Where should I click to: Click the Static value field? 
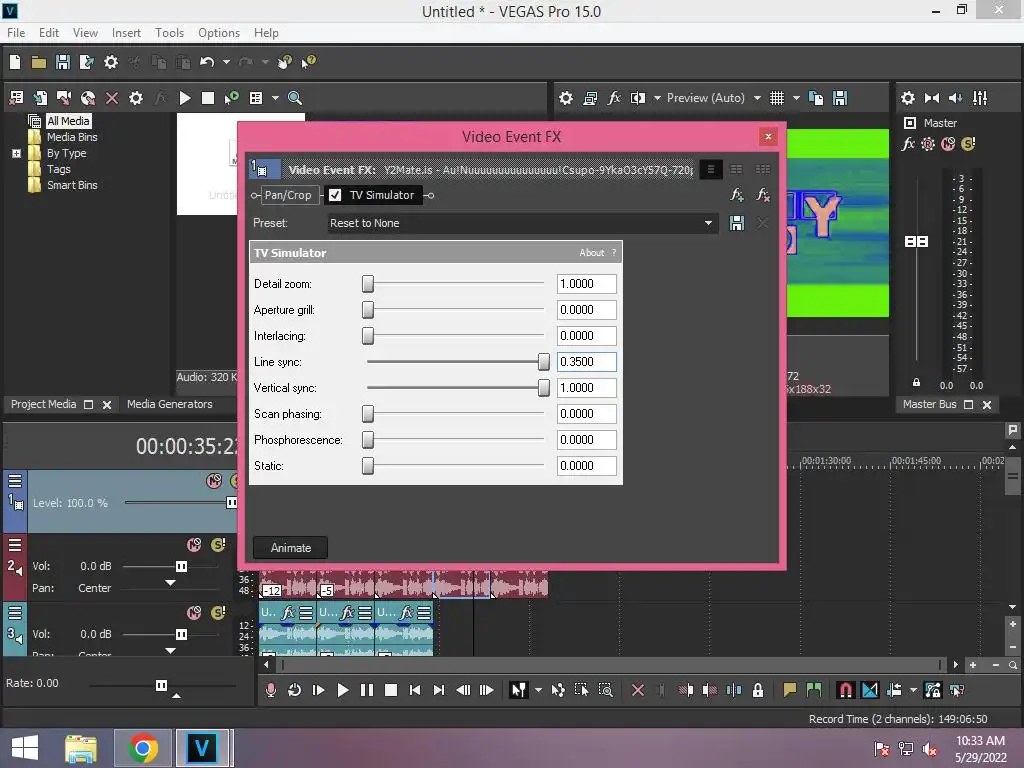click(x=586, y=466)
